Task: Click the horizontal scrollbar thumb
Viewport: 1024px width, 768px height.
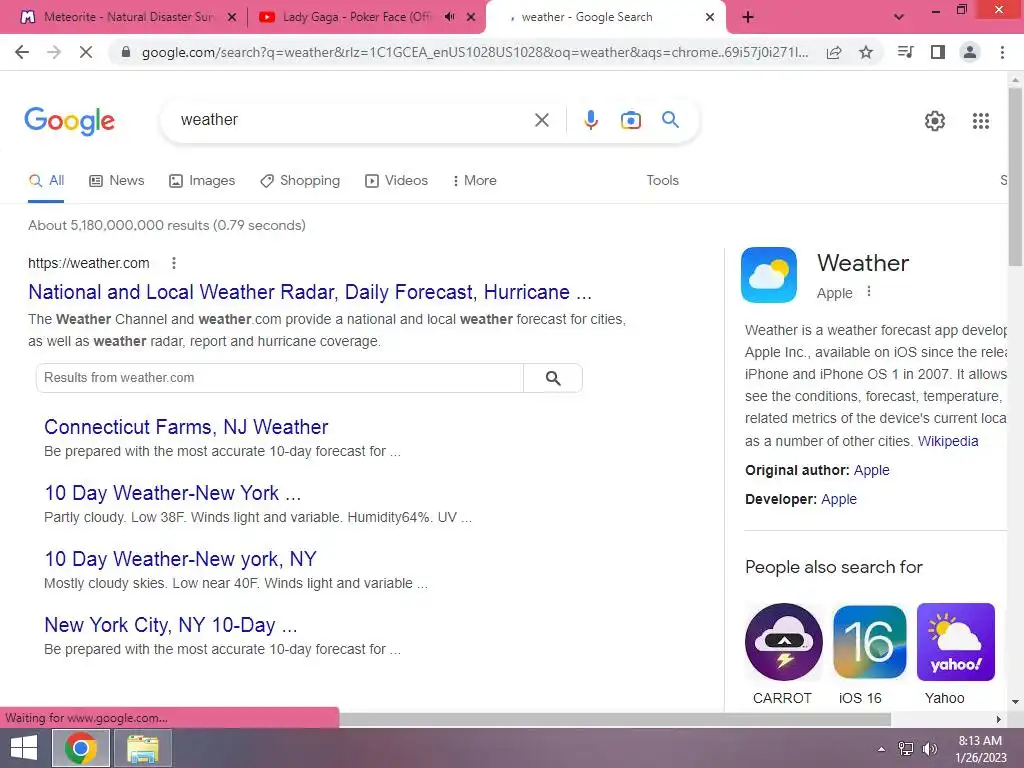Action: coord(615,719)
